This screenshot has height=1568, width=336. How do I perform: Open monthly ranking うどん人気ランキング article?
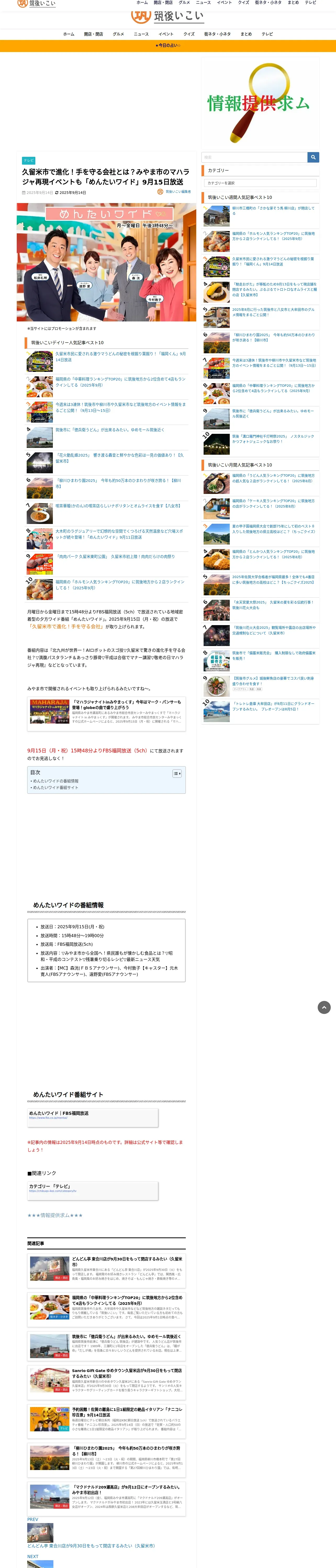click(x=274, y=479)
